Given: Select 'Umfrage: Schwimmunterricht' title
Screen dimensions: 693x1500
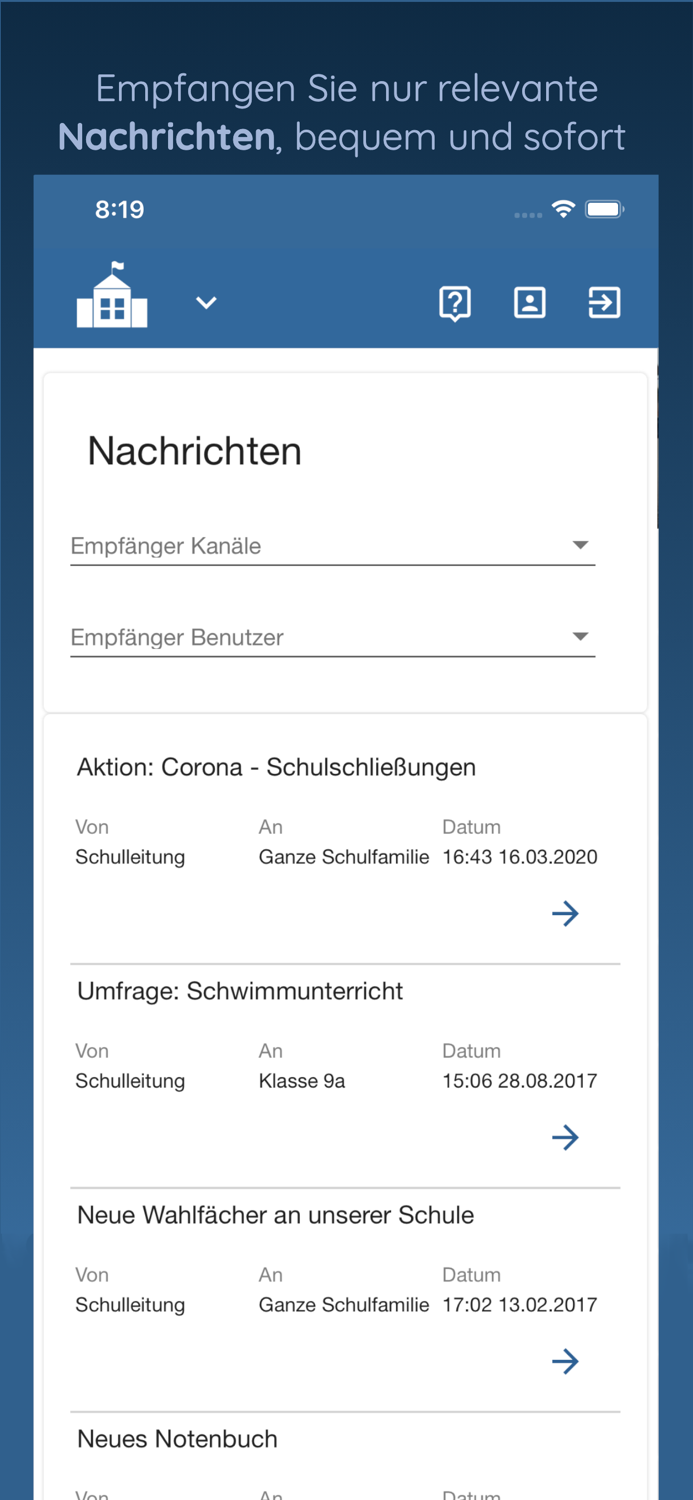Looking at the screenshot, I should [x=240, y=991].
